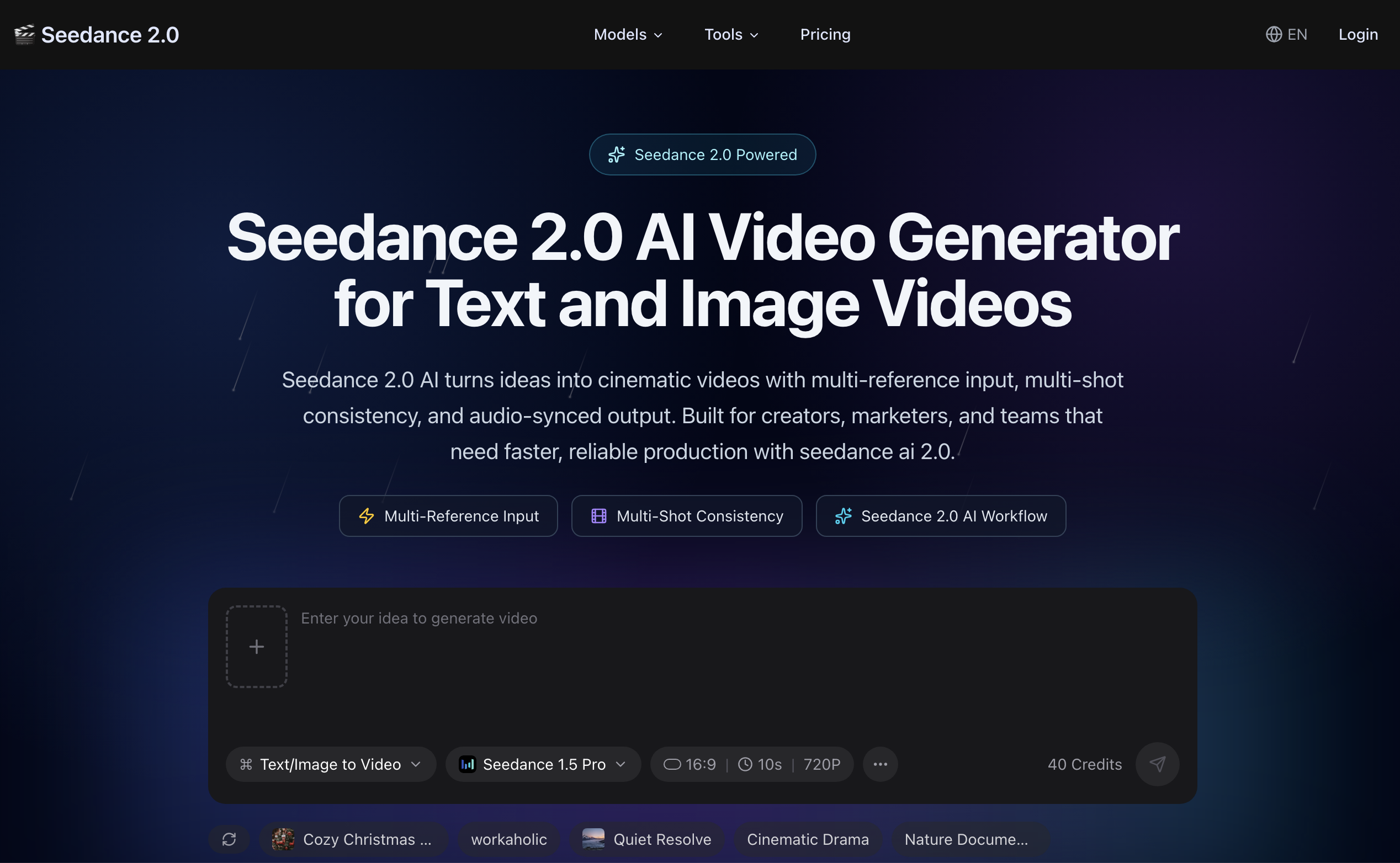The image size is (1400, 863).
Task: Click the send arrow to generate a video
Action: click(1157, 764)
